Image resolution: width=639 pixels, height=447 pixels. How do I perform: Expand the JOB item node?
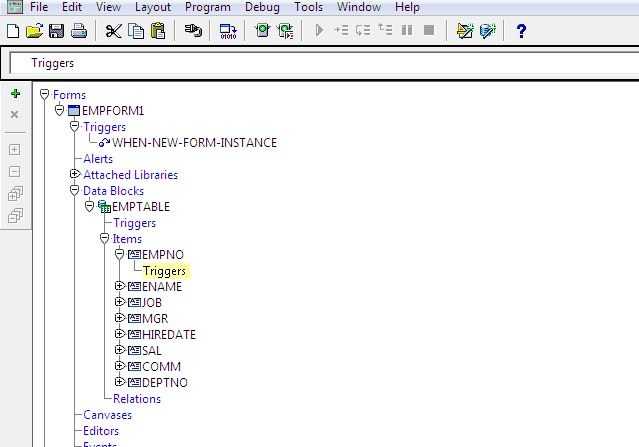click(119, 302)
